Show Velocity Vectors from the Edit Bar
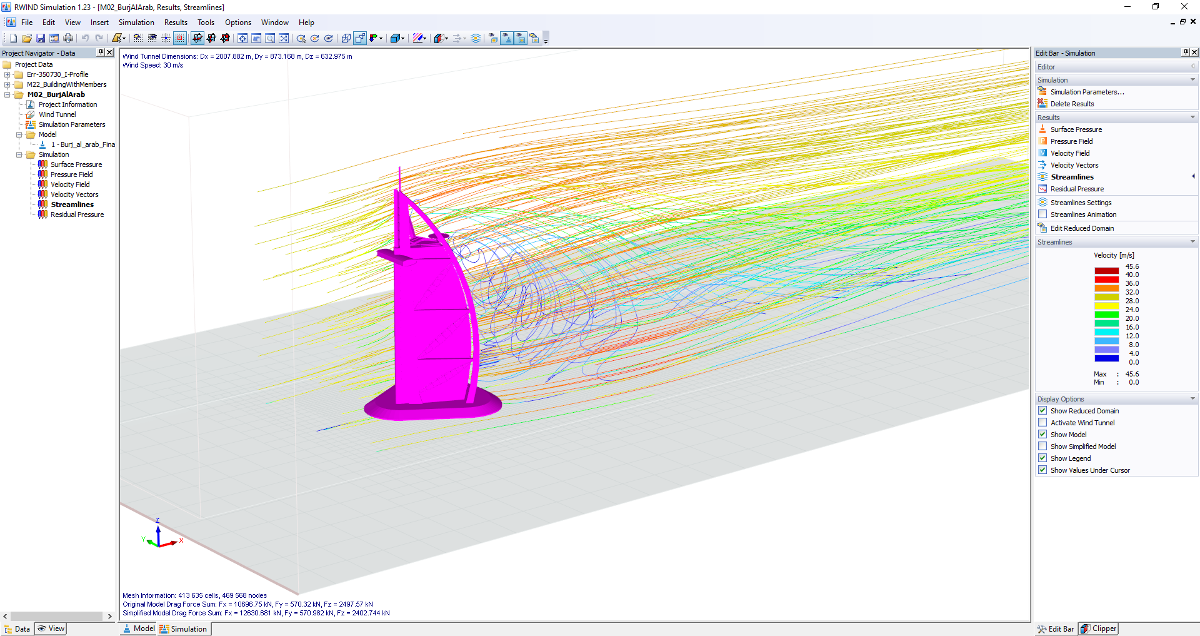Screen dimensions: 1200x636 click(x=1074, y=165)
